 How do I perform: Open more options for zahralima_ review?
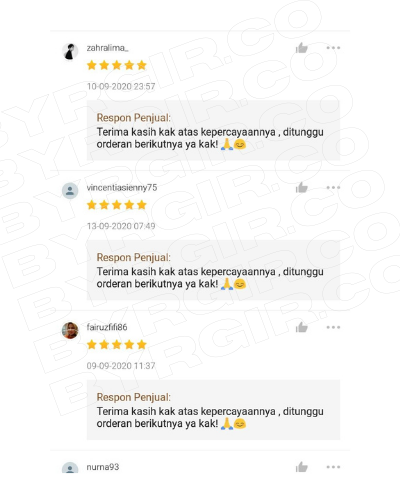[333, 48]
